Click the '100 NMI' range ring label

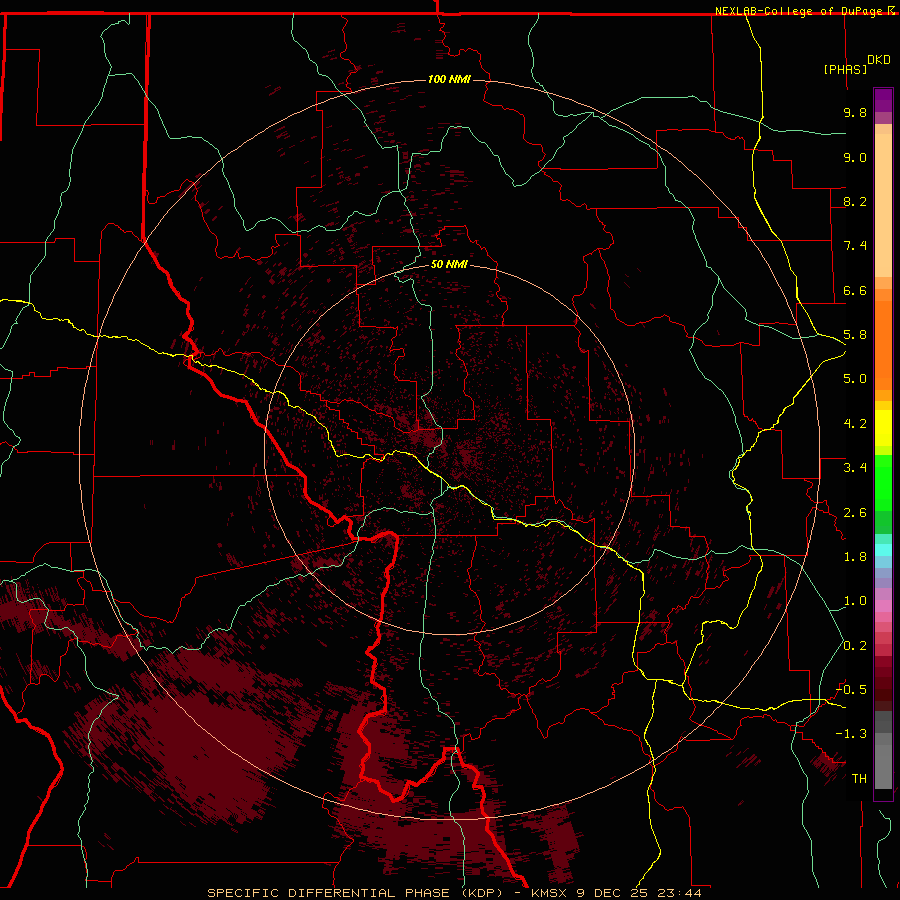coord(449,79)
